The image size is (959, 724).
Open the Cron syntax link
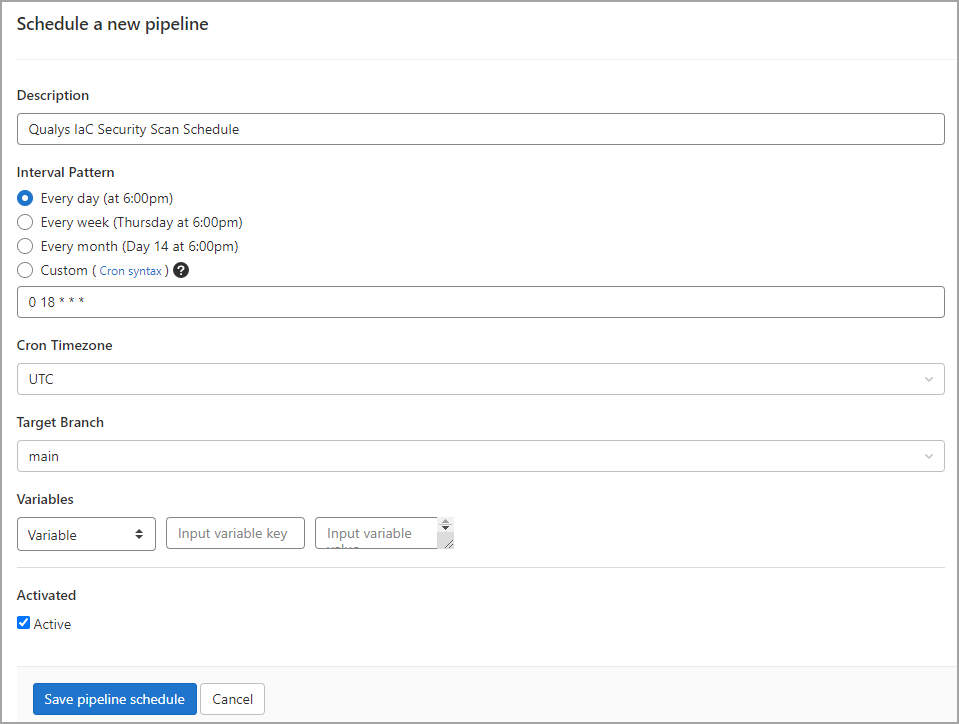point(130,271)
